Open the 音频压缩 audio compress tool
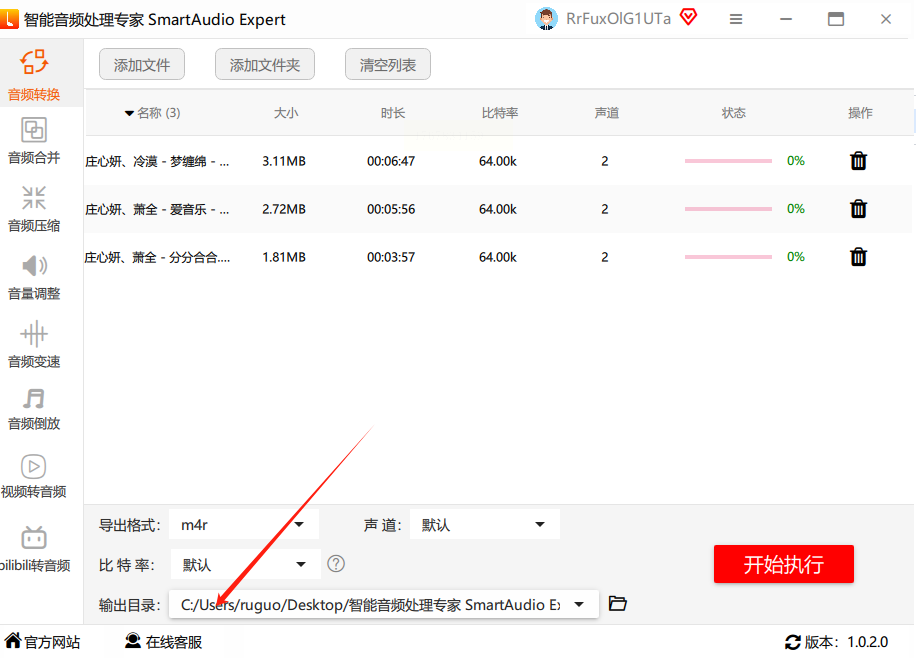The height and width of the screenshot is (658, 916). 34,209
